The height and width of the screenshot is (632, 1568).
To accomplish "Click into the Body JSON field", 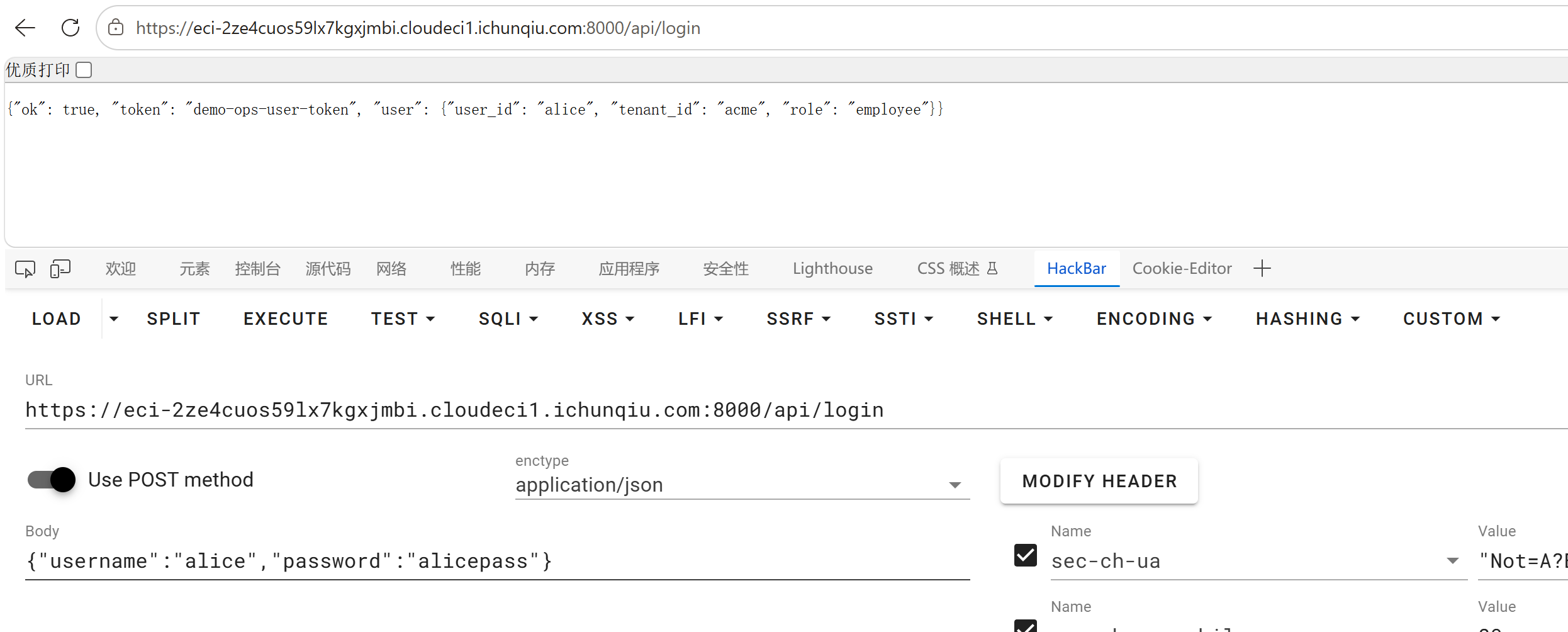I will [498, 561].
